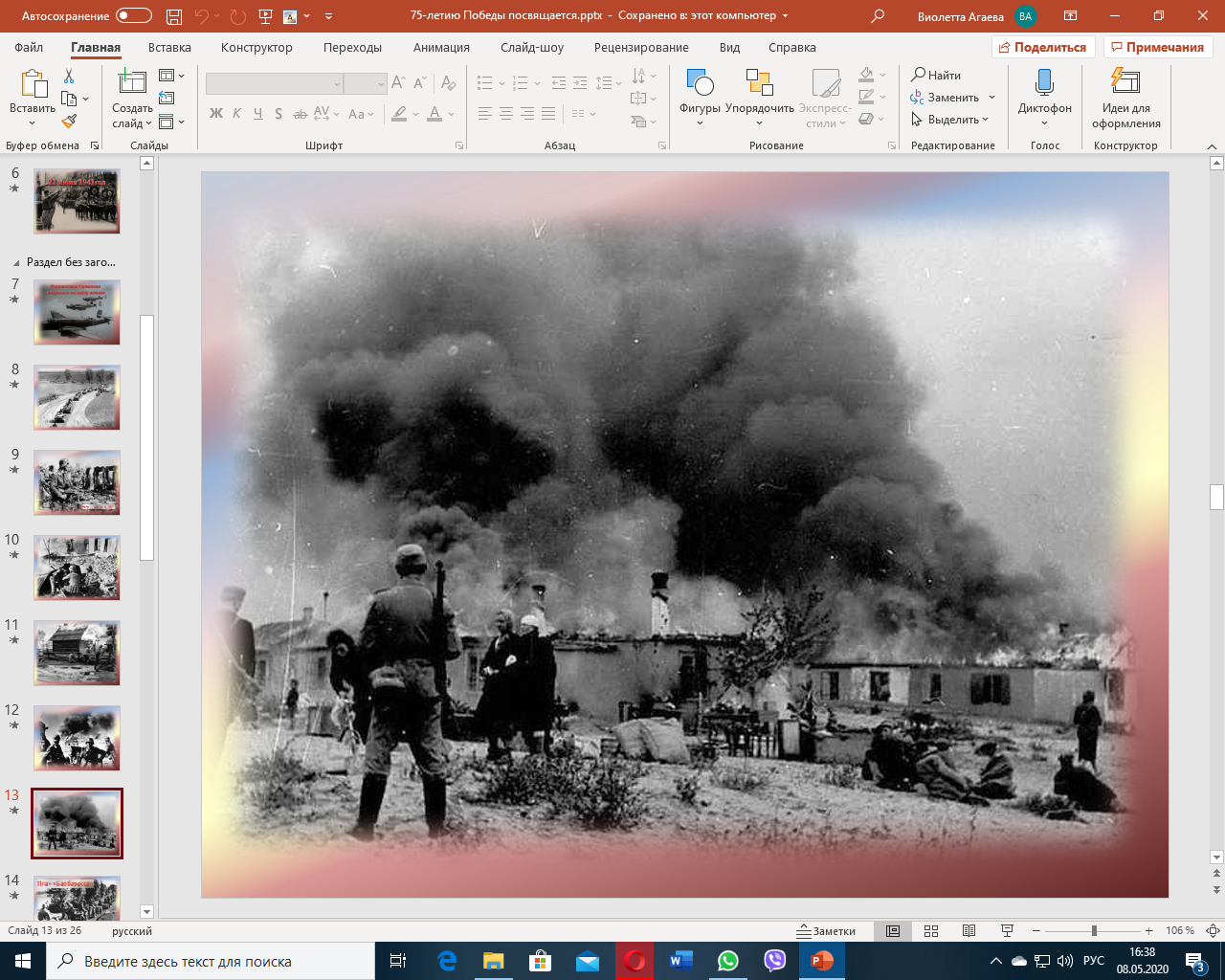
Task: Click the Format Painter brush icon
Action: pyautogui.click(x=69, y=122)
